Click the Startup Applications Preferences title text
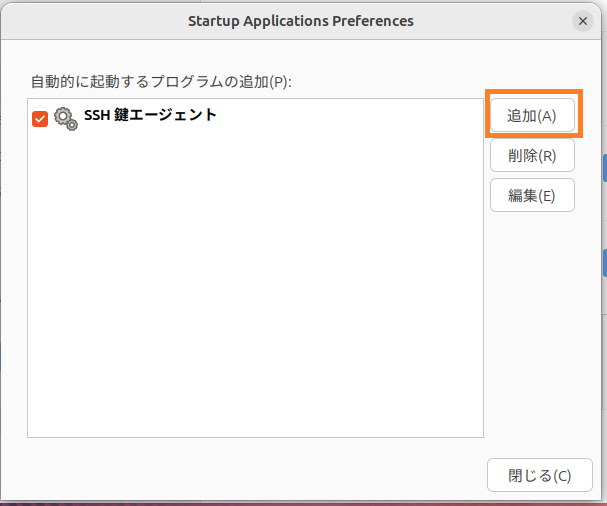The image size is (607, 506). pyautogui.click(x=300, y=20)
